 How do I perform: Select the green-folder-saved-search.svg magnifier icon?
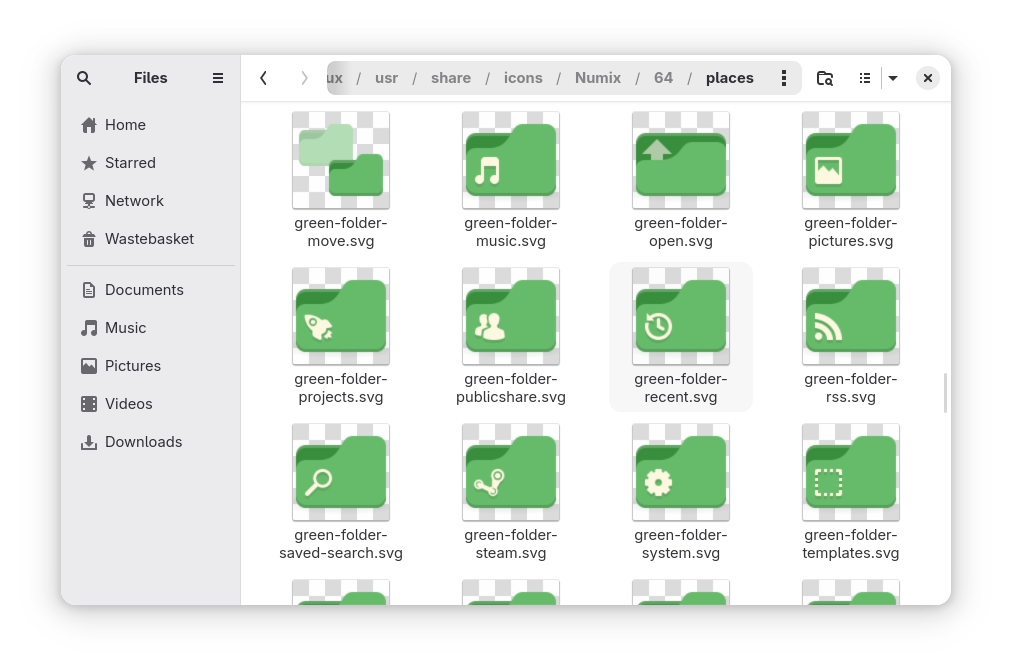click(x=341, y=473)
